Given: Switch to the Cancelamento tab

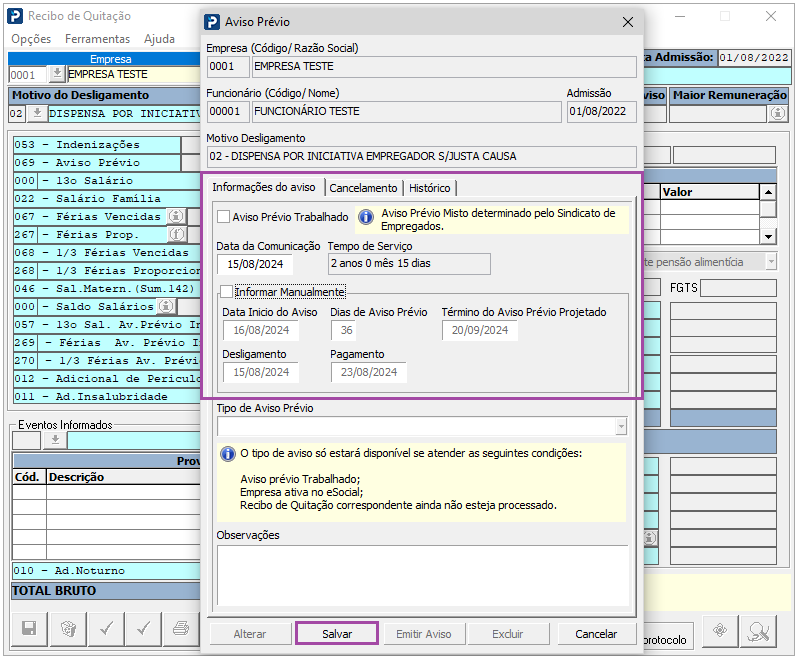Looking at the screenshot, I should coord(363,188).
